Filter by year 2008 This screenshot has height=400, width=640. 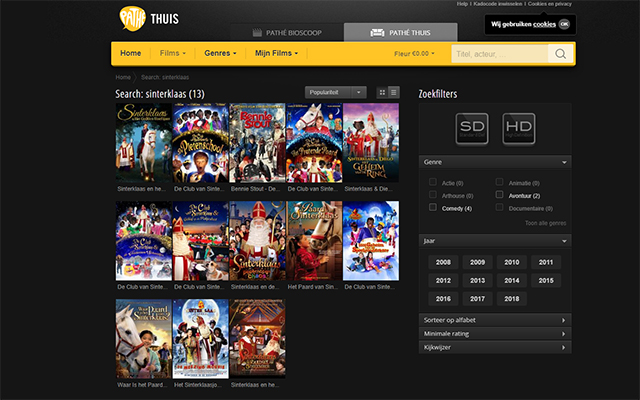click(443, 262)
